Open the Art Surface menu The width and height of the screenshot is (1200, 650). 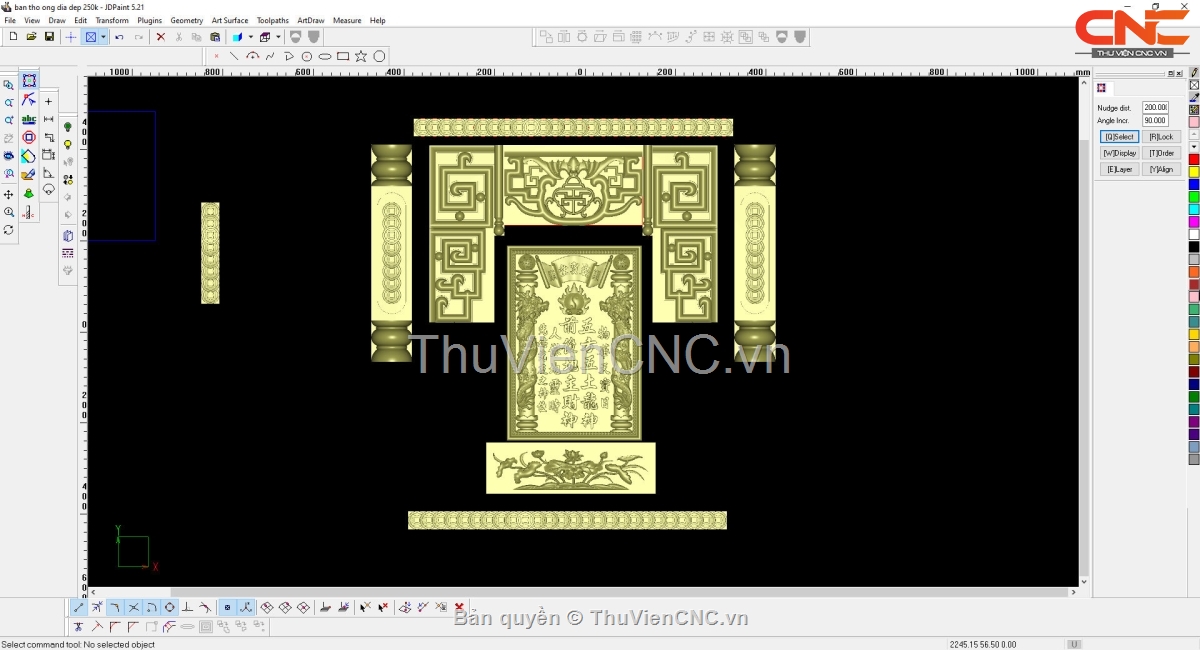pyautogui.click(x=229, y=20)
